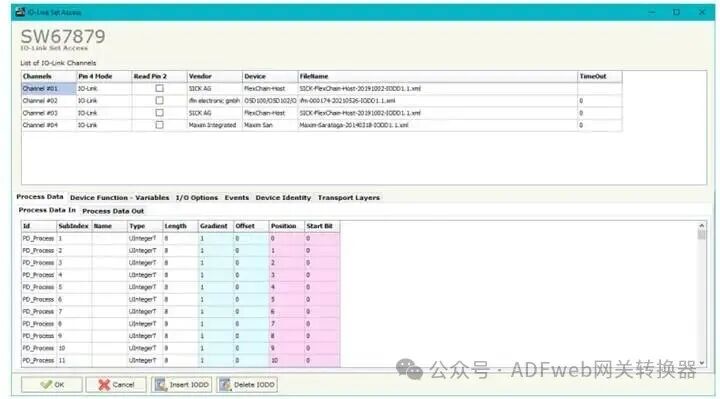Screen dimensions: 720x399
Task: Click the IO-Link Pin 4 Mode cell for Channel #02
Action: (x=104, y=101)
